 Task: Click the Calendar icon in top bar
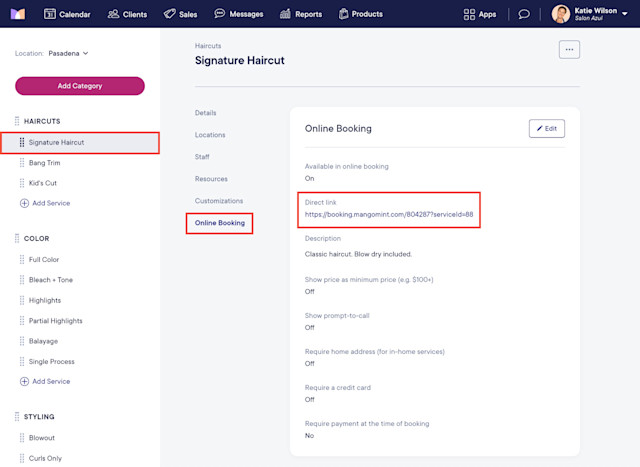(50, 14)
